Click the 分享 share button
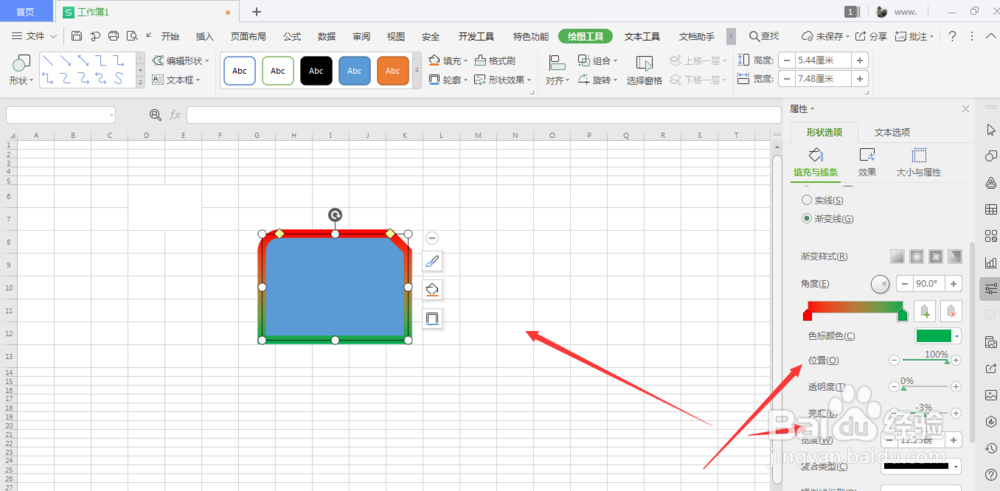 (871, 36)
